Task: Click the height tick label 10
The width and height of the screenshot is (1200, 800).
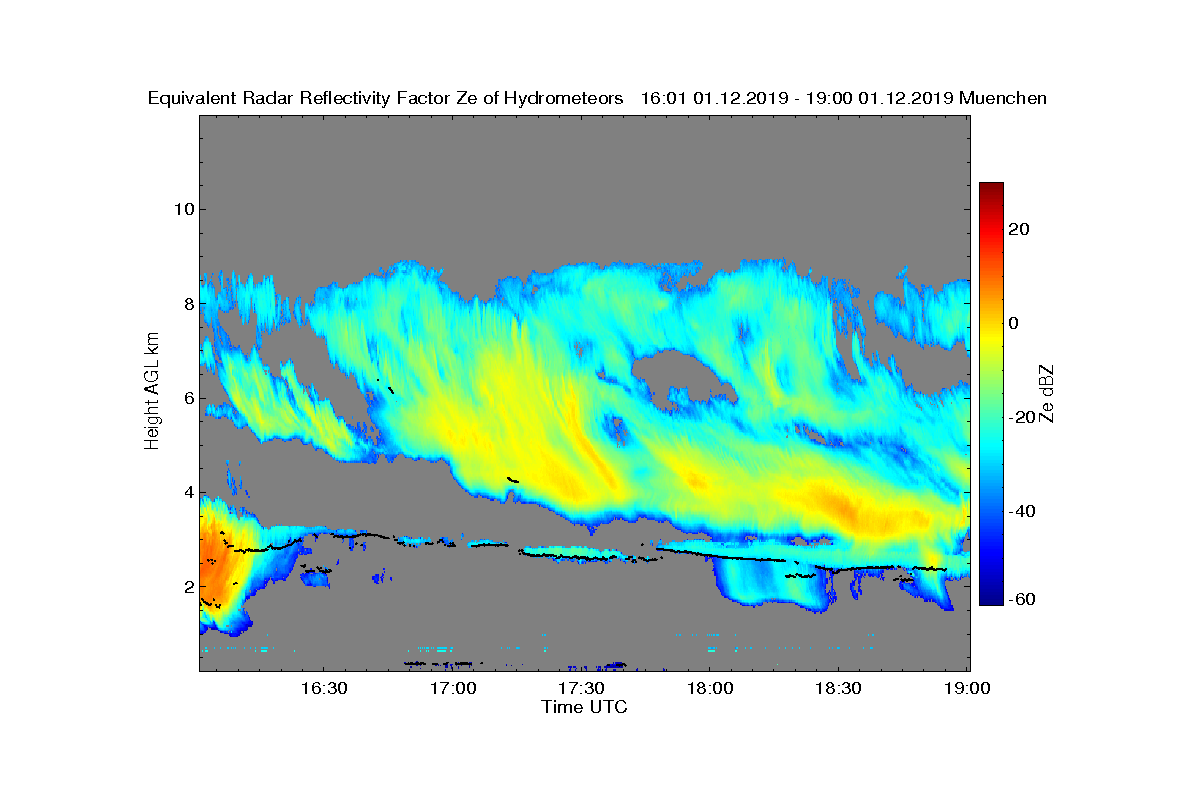Action: [183, 210]
